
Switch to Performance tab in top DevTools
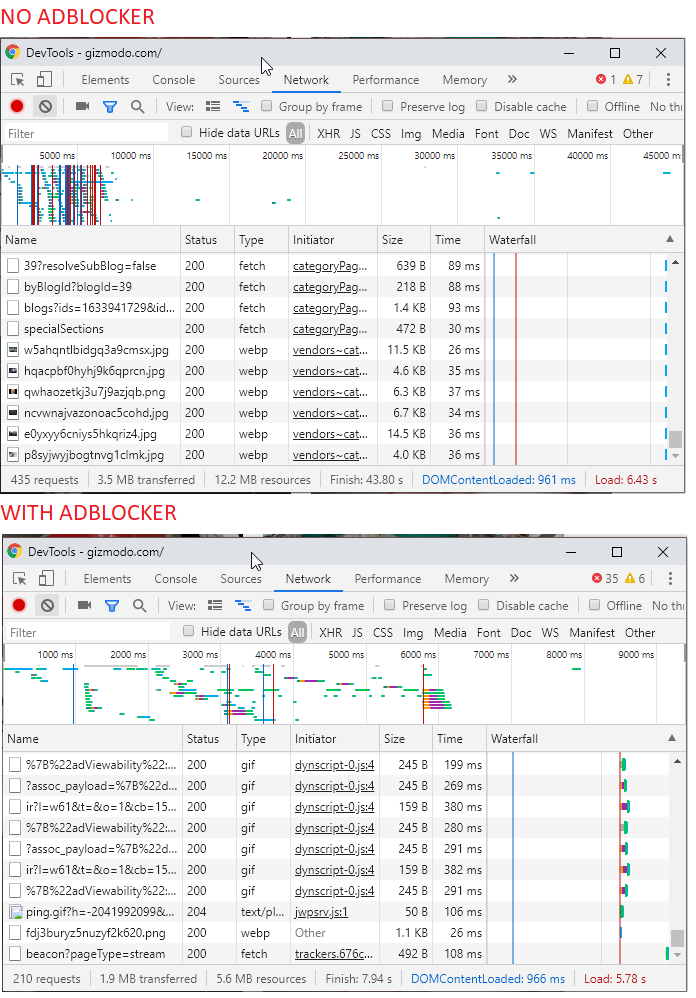coord(386,80)
